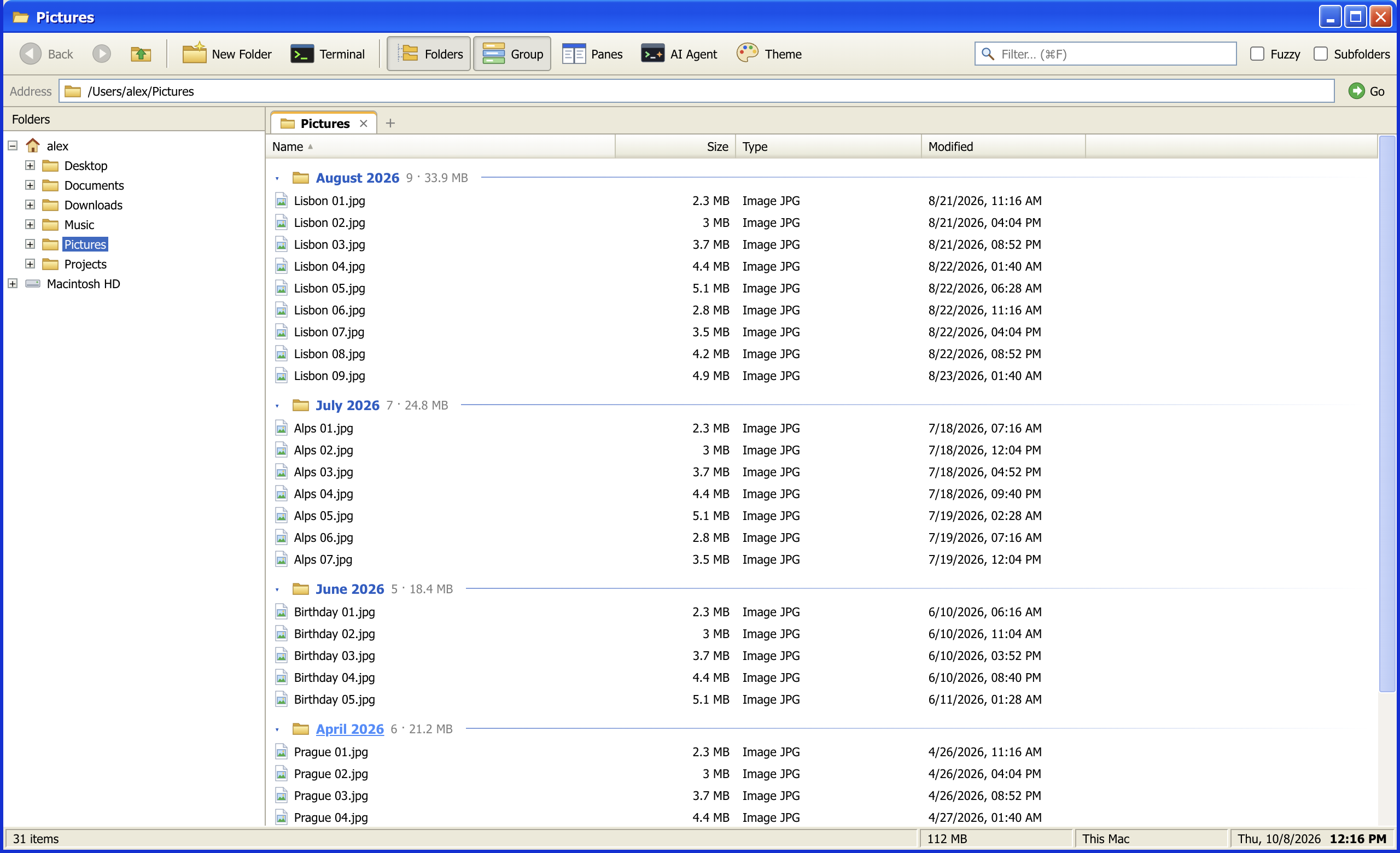Open the Terminal
Viewport: 1400px width, 853px height.
(x=328, y=54)
